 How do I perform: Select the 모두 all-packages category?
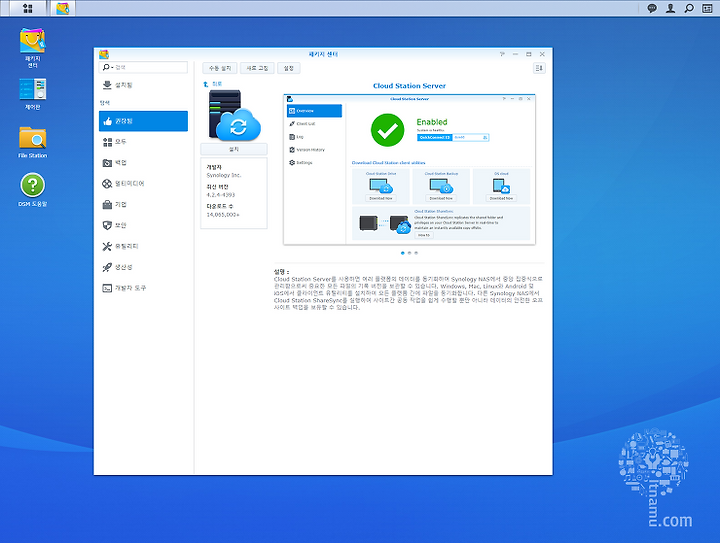(x=143, y=142)
